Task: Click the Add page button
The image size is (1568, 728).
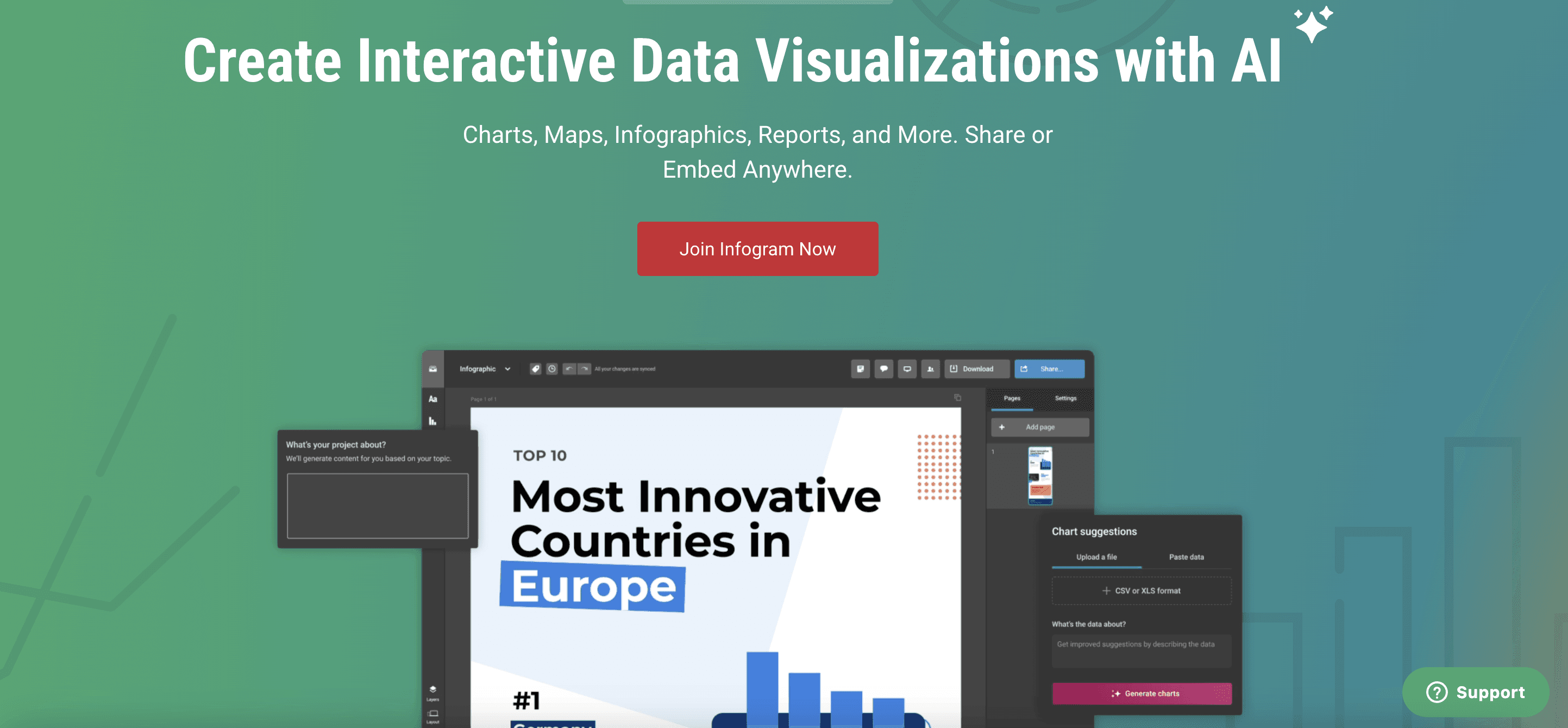Action: pyautogui.click(x=1040, y=428)
